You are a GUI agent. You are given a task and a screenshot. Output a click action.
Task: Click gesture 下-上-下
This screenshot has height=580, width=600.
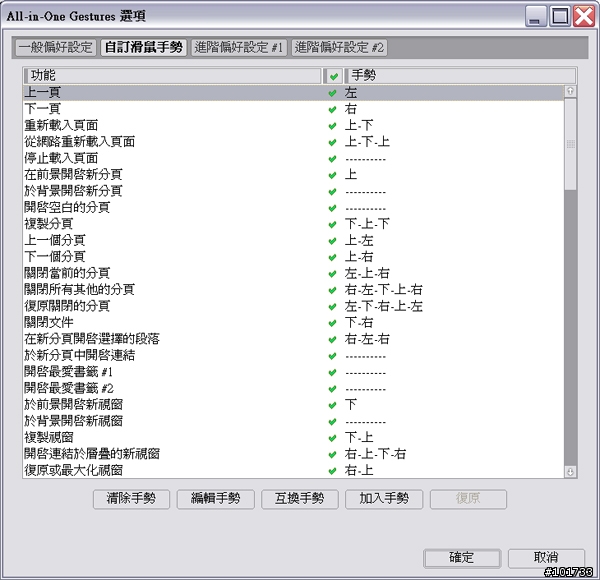click(367, 224)
